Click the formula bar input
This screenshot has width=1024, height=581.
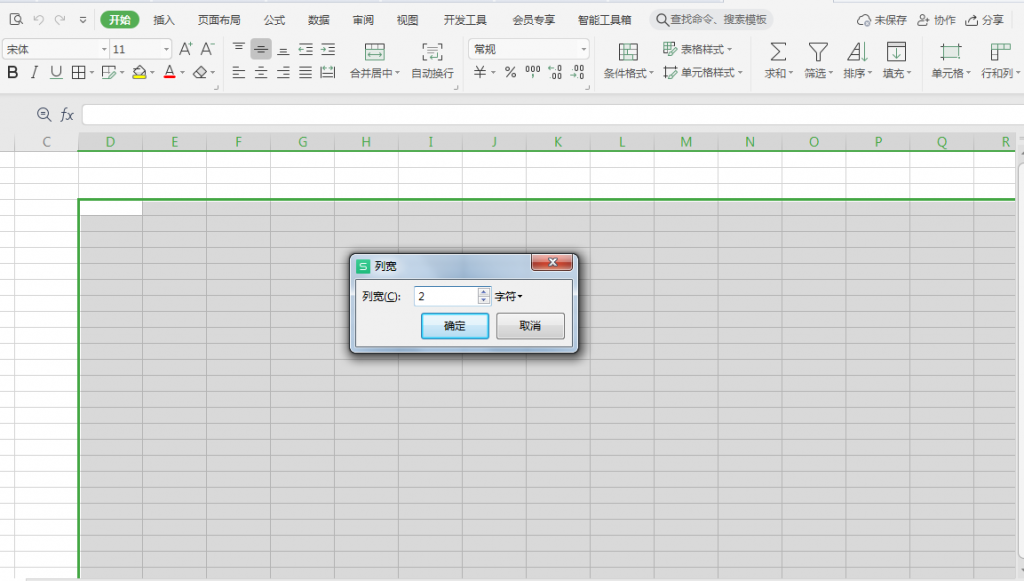(552, 115)
